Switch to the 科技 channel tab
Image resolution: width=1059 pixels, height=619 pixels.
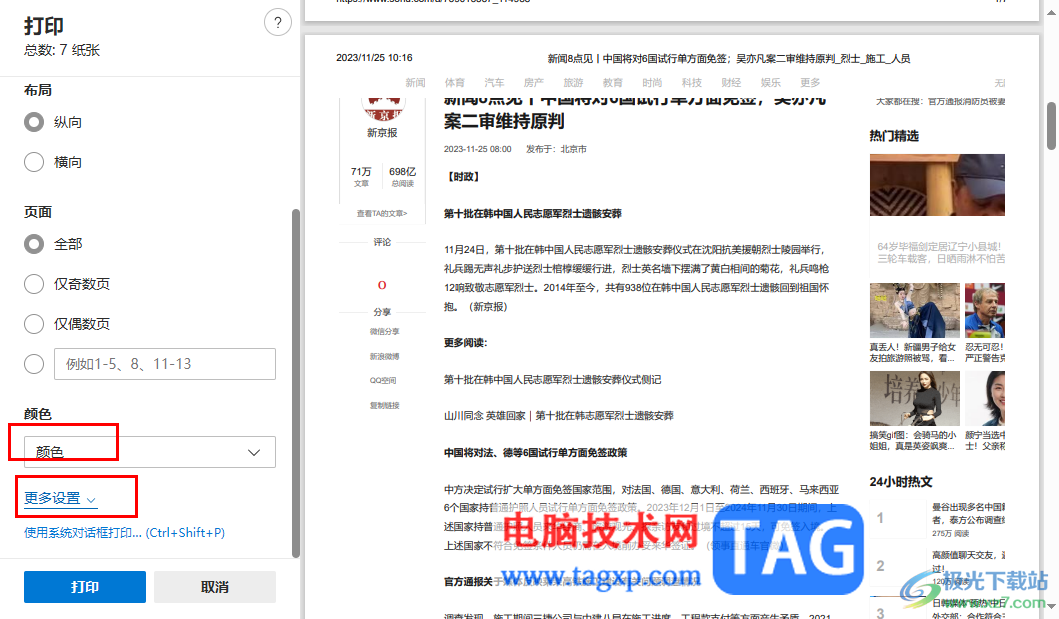click(691, 83)
